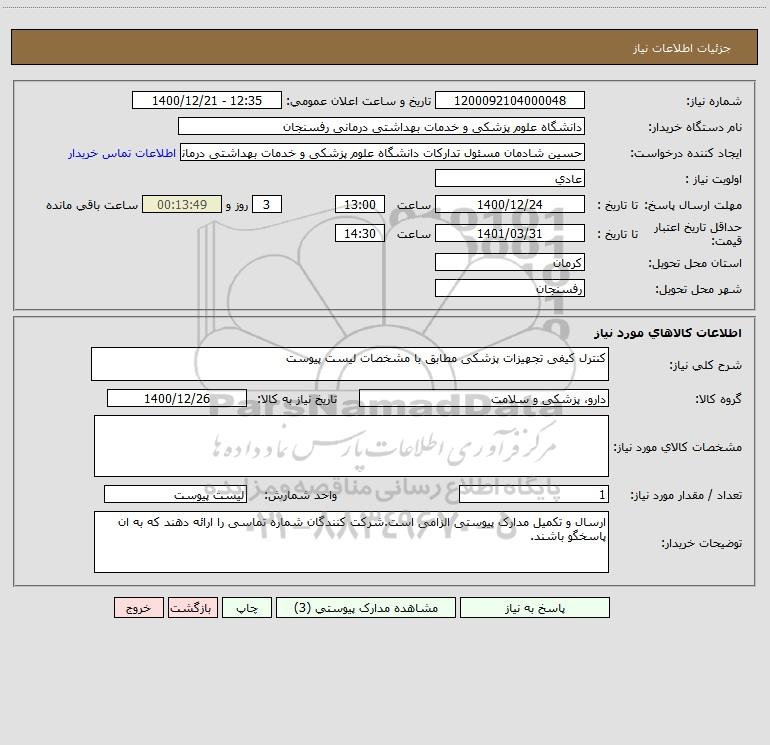This screenshot has width=770, height=745.
Task: Open مشاهده مدارک پیوستی (3) button
Action: click(366, 607)
